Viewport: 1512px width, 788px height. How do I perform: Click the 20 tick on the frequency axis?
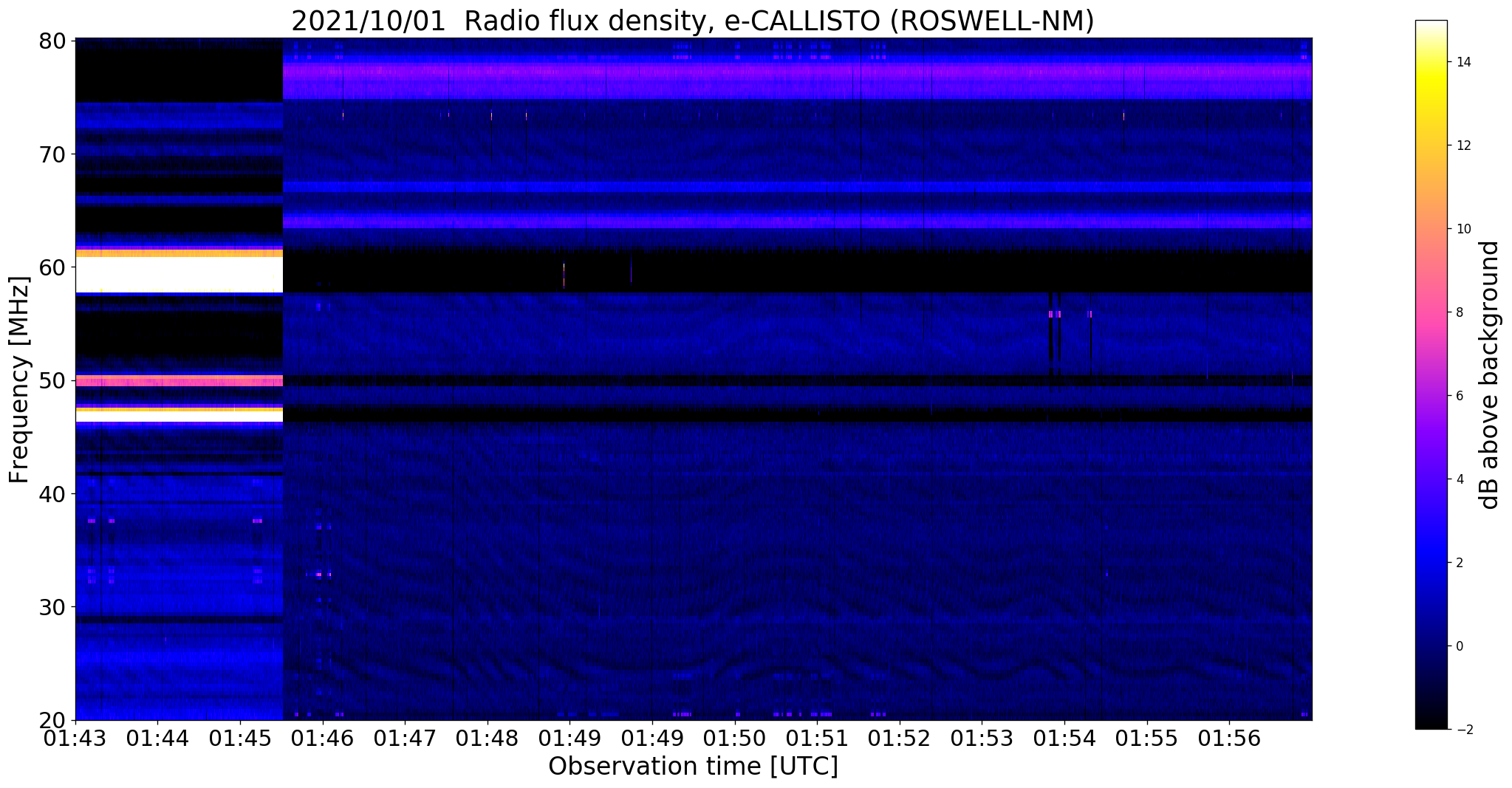53,720
